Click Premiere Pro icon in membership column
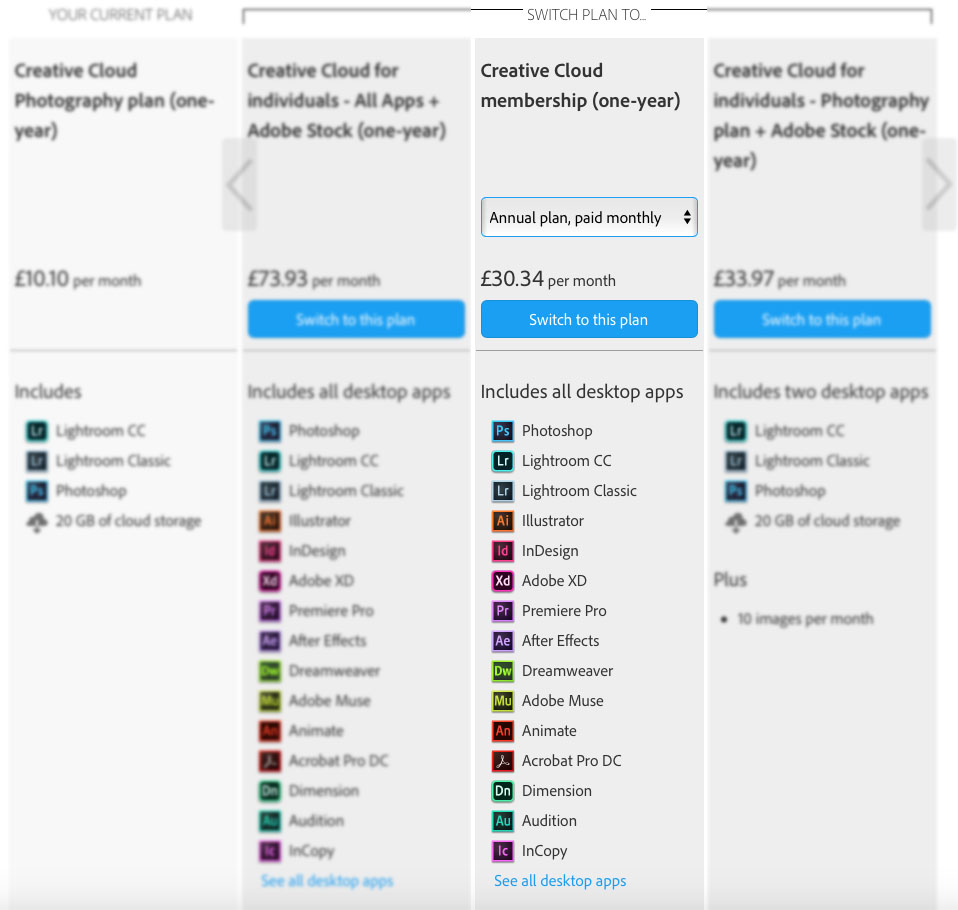 (502, 611)
